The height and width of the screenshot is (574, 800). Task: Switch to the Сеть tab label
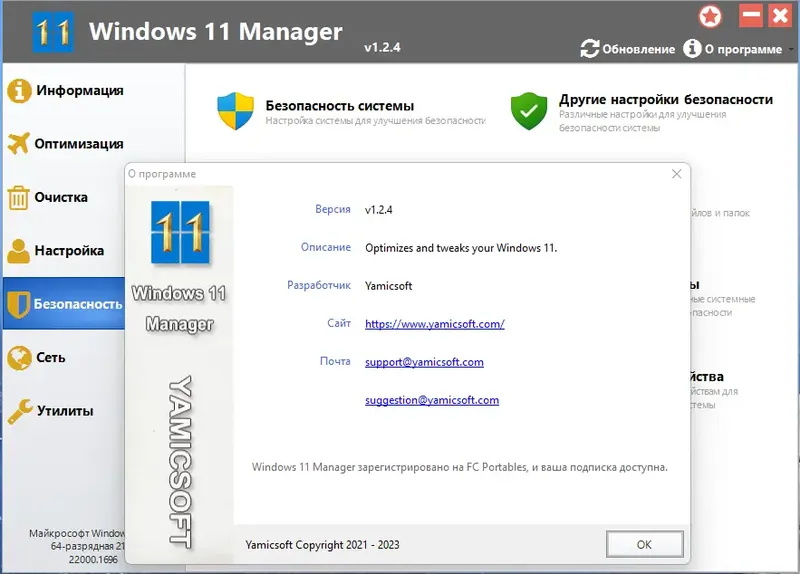[x=51, y=358]
